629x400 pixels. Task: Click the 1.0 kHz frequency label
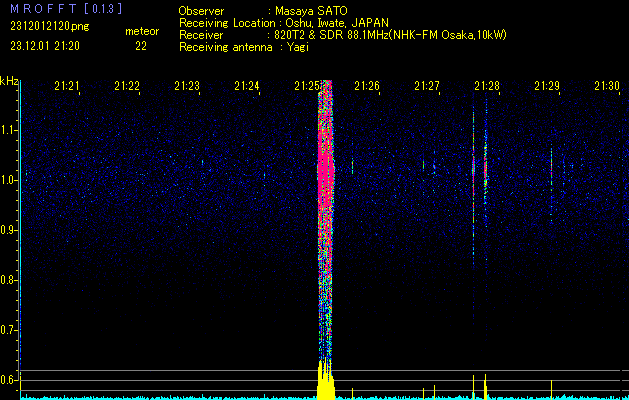pos(9,180)
